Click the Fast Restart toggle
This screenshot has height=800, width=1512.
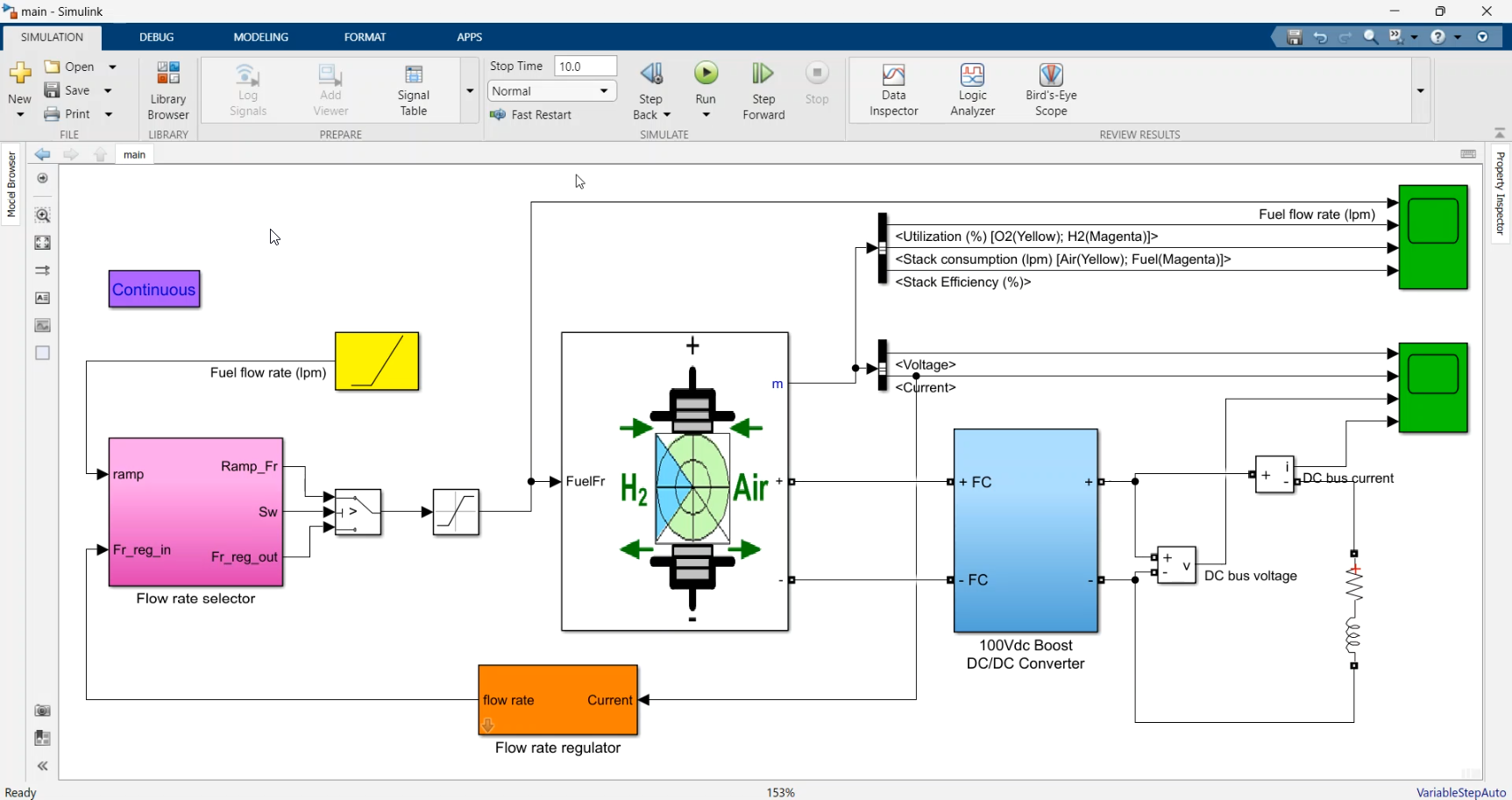531,115
